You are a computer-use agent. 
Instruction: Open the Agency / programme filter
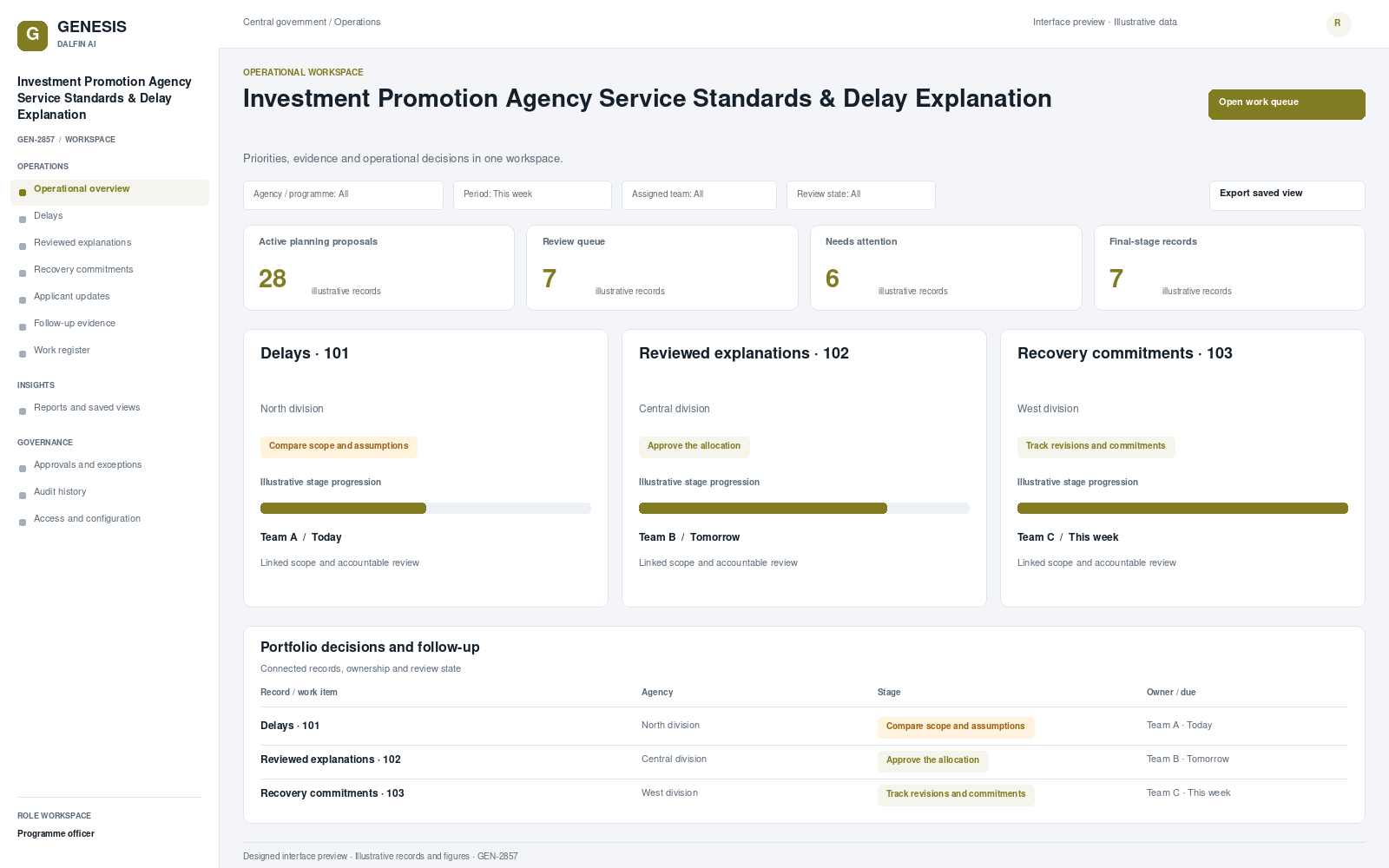click(343, 195)
